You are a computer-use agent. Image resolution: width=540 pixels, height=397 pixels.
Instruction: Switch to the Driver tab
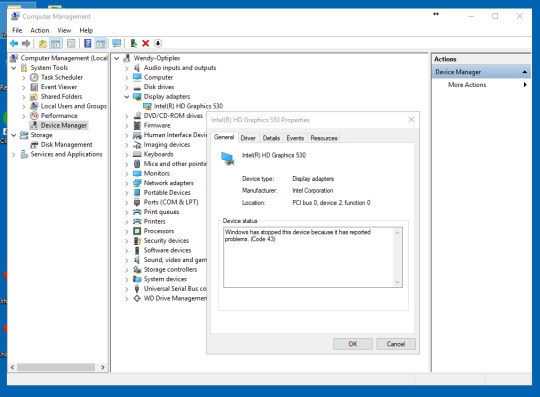click(248, 138)
